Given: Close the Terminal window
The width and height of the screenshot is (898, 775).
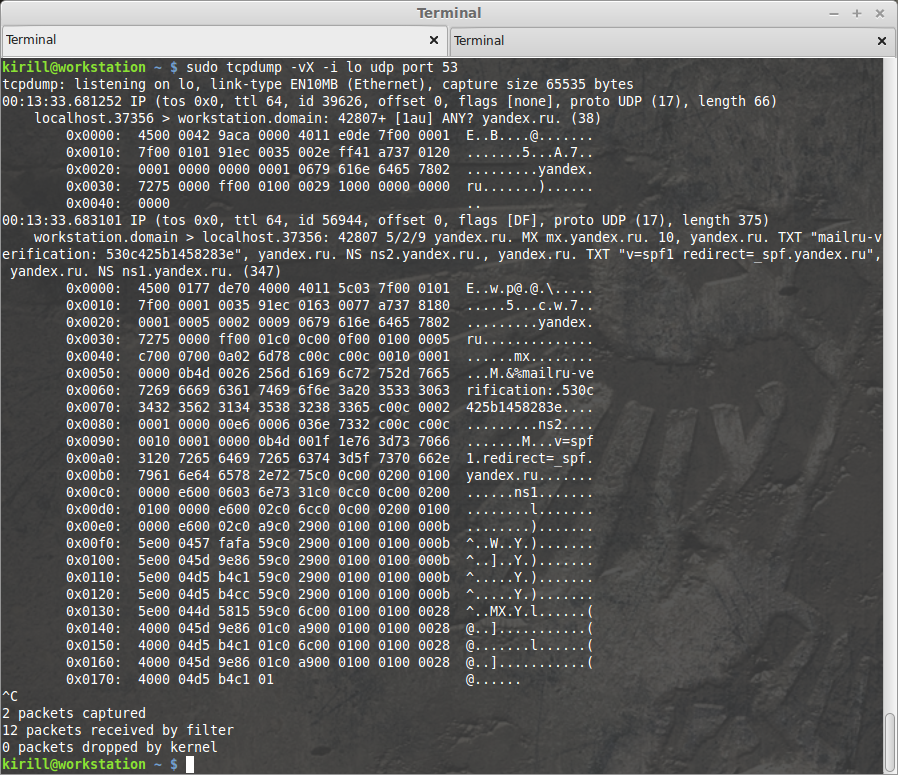Looking at the screenshot, I should 880,13.
